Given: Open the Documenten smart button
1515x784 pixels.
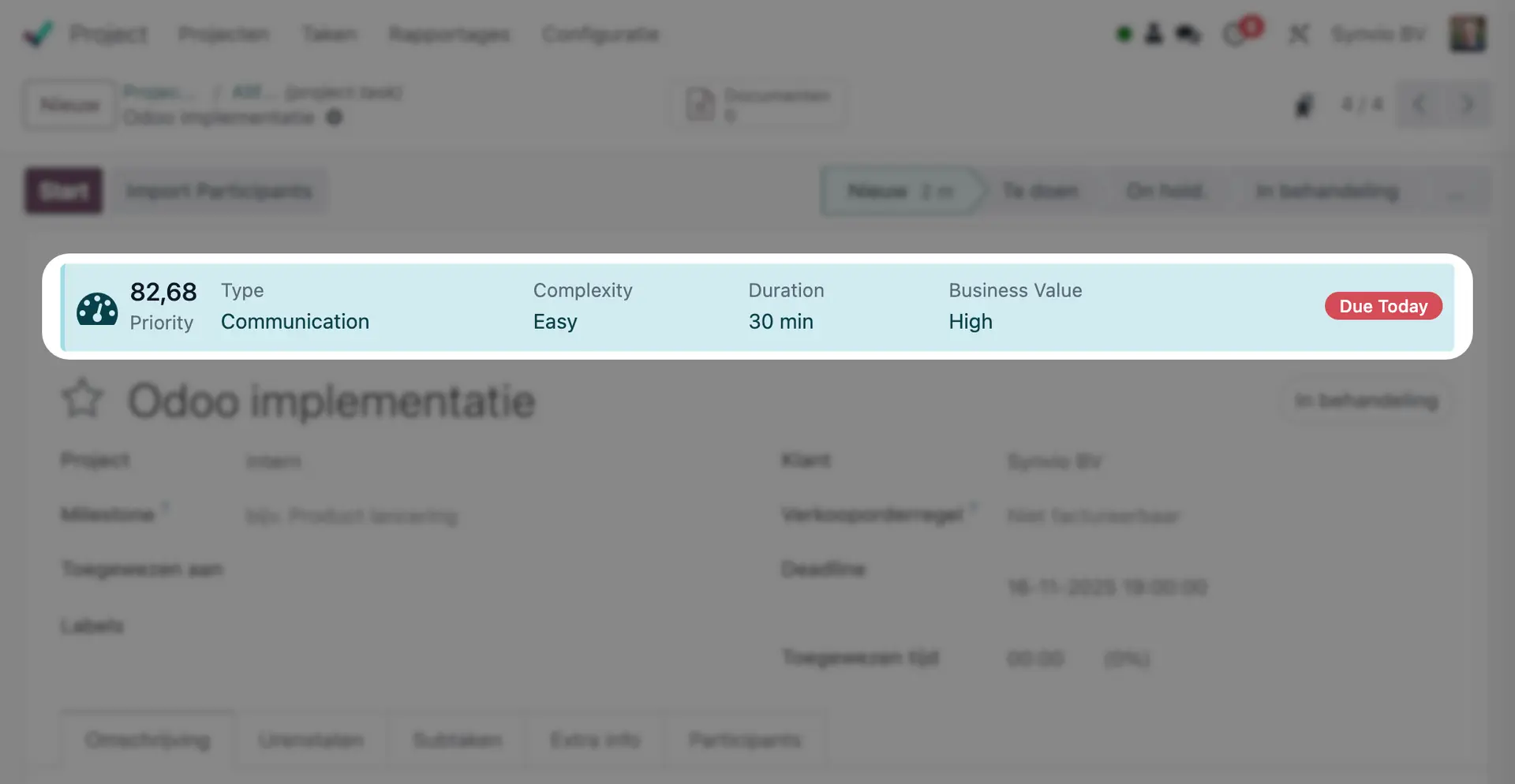Looking at the screenshot, I should click(759, 104).
